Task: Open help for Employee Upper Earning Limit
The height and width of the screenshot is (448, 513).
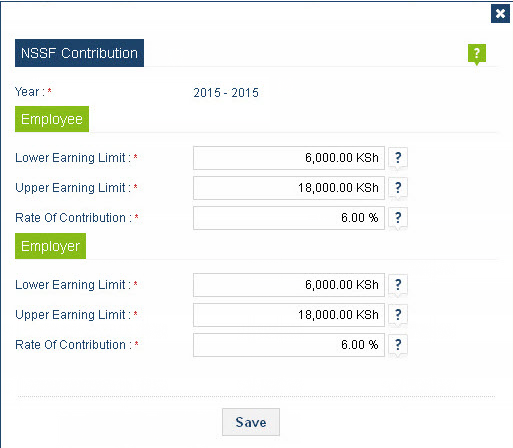Action: coord(398,188)
